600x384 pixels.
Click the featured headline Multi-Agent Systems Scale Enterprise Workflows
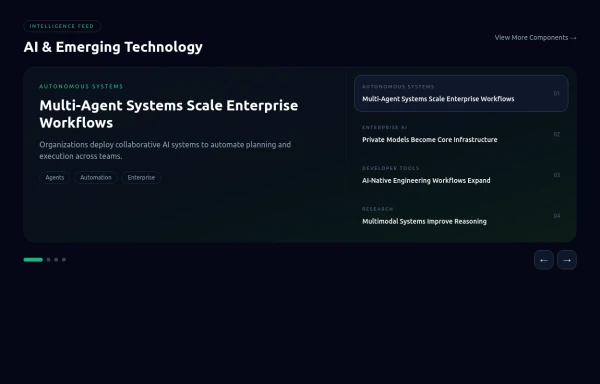point(169,114)
